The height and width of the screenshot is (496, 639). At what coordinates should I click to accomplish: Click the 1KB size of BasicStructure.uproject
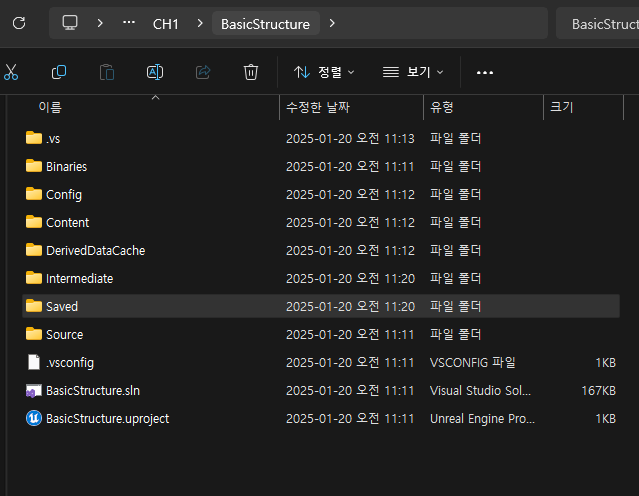pyautogui.click(x=606, y=419)
